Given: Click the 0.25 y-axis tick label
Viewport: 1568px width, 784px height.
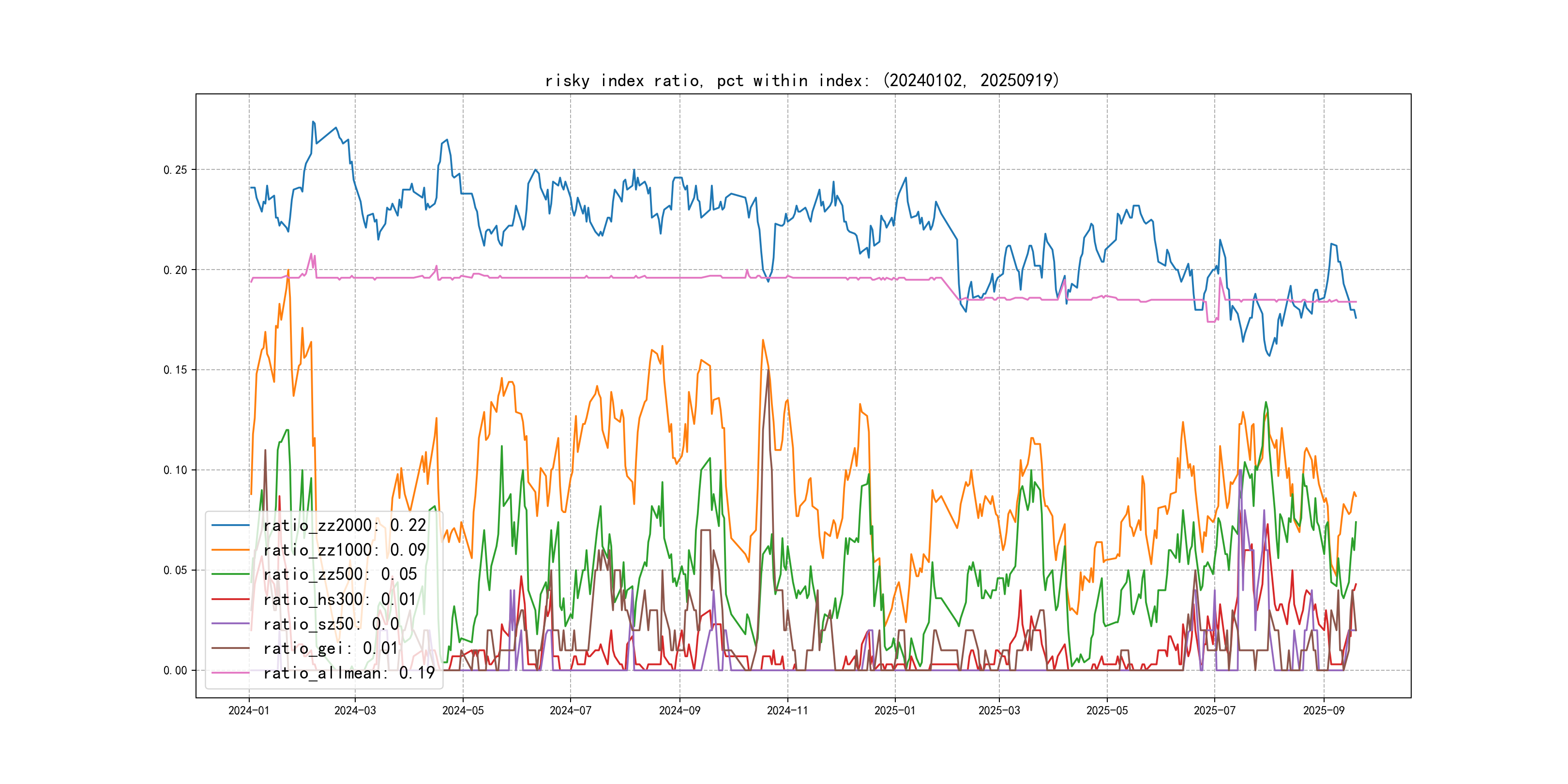Looking at the screenshot, I should [x=175, y=170].
